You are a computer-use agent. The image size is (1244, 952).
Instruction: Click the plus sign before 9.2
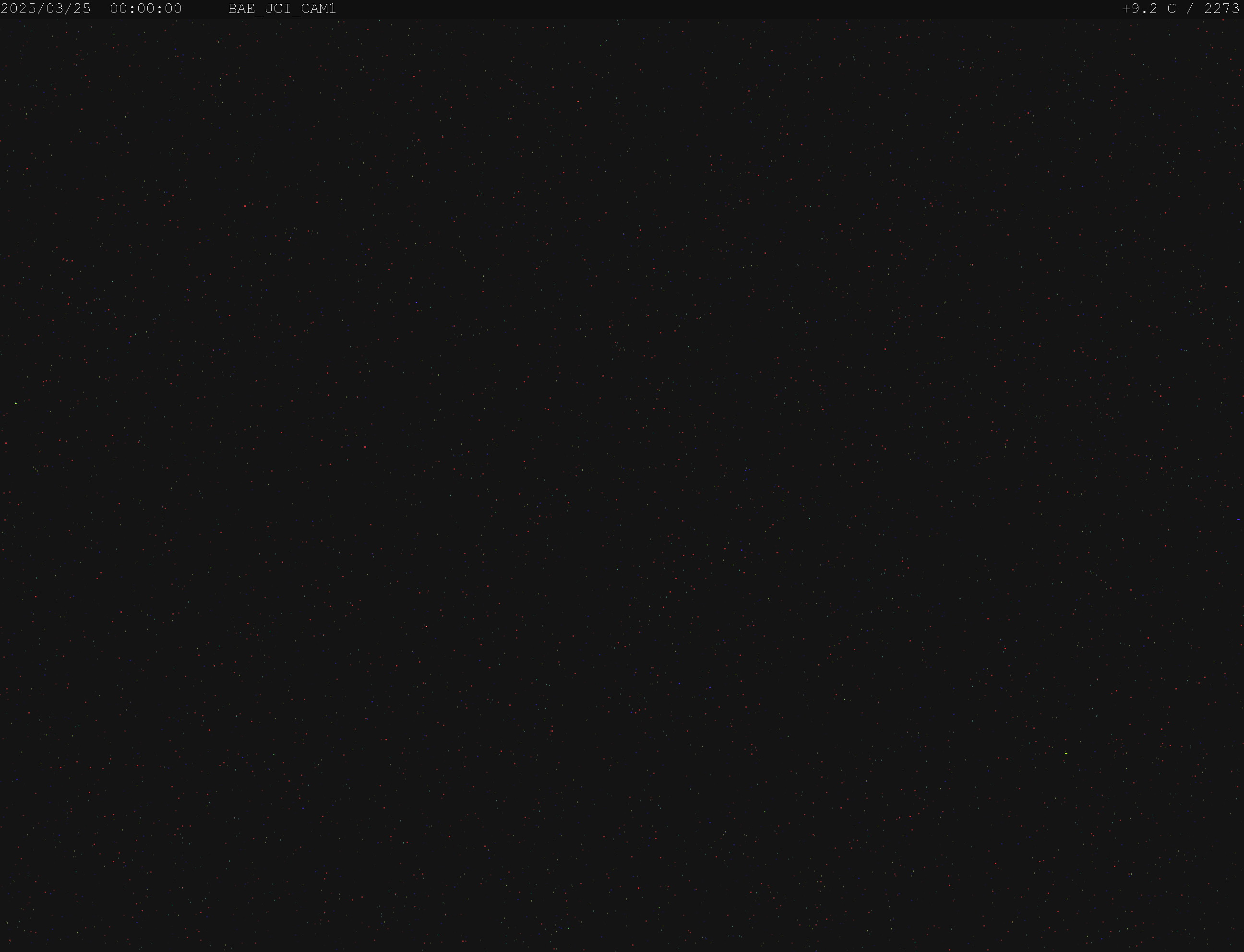1126,9
